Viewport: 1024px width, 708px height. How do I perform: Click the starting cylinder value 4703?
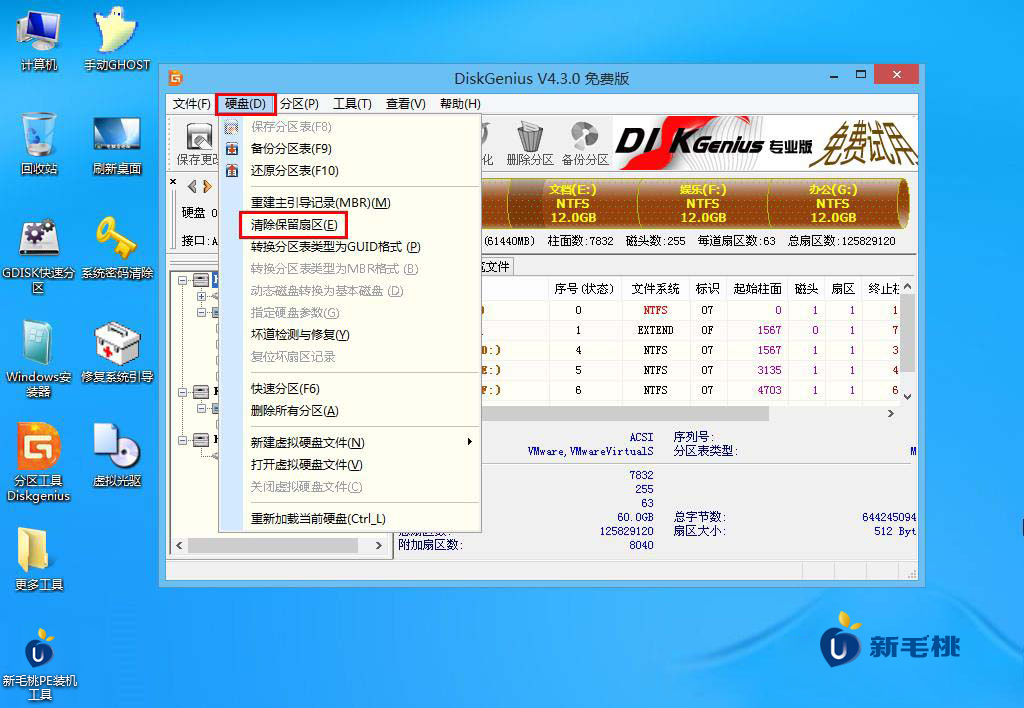(769, 391)
